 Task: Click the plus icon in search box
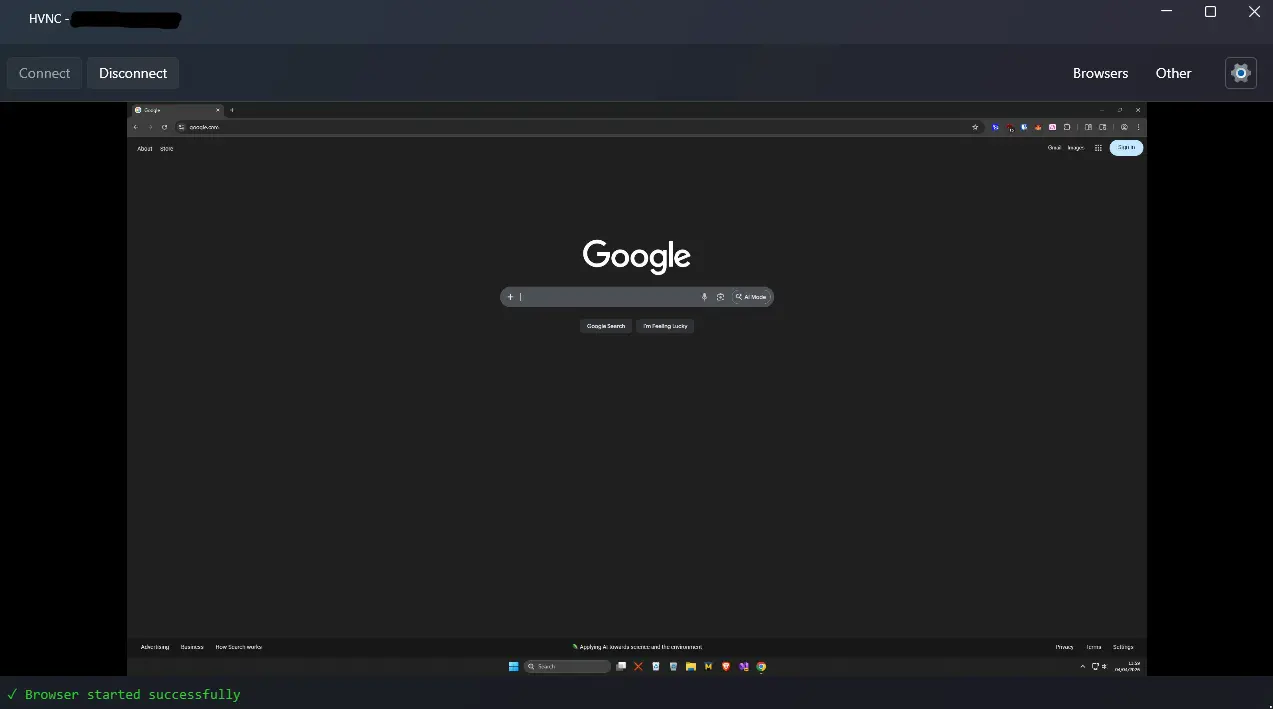click(510, 297)
